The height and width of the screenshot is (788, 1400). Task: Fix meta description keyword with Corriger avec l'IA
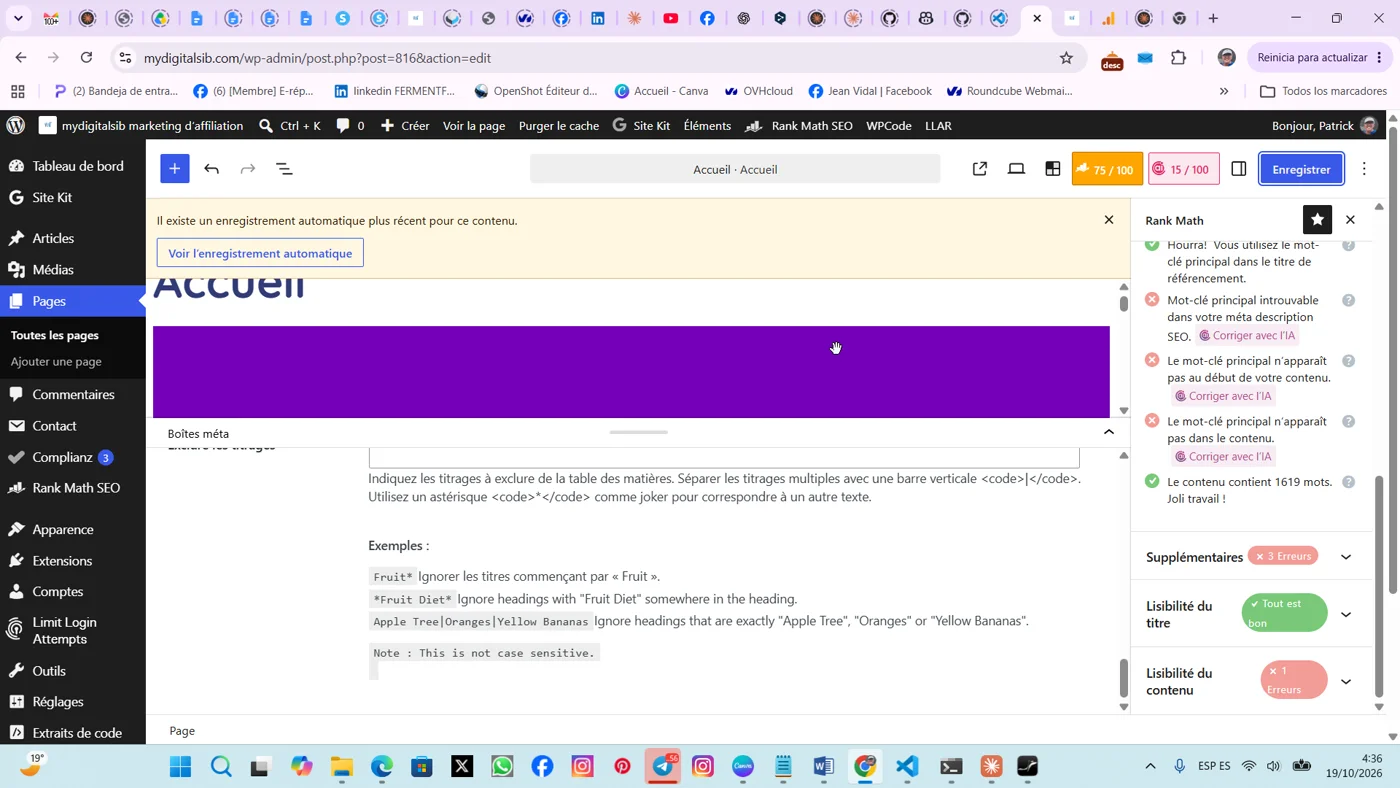pyautogui.click(x=1247, y=336)
